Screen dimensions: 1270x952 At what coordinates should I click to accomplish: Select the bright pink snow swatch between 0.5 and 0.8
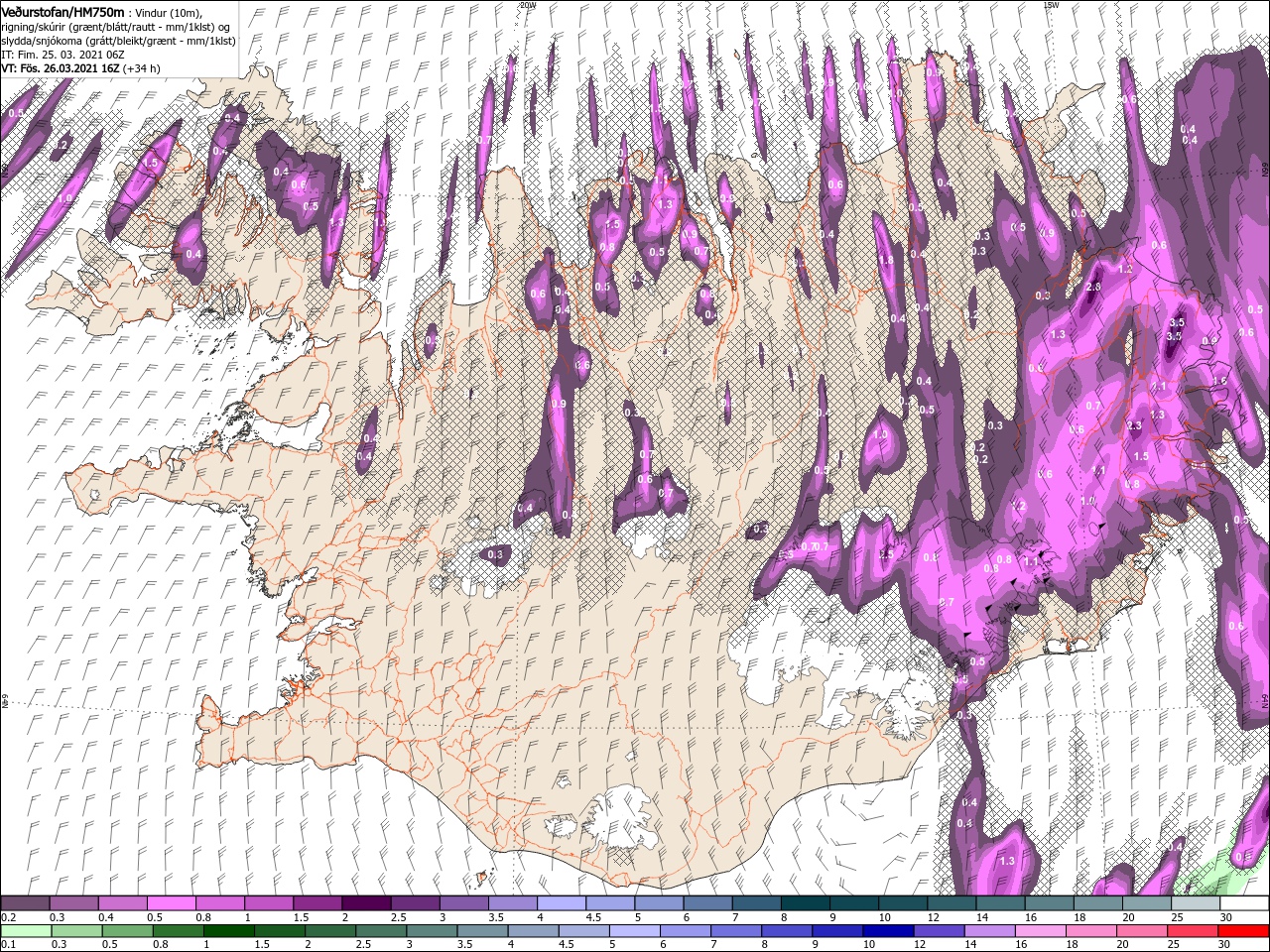pos(172,903)
